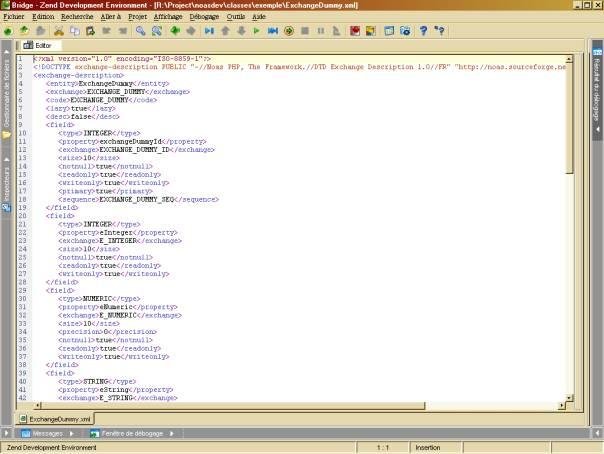Image resolution: width=604 pixels, height=454 pixels.
Task: Click the grey forward navigation arrow
Action: 191,31
